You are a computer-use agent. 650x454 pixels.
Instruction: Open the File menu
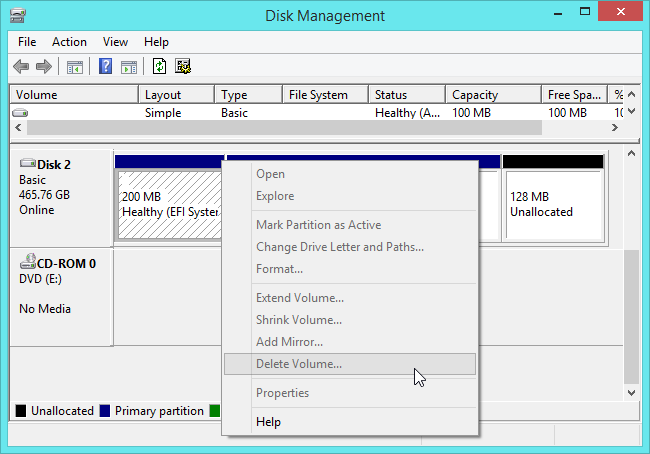click(x=27, y=42)
